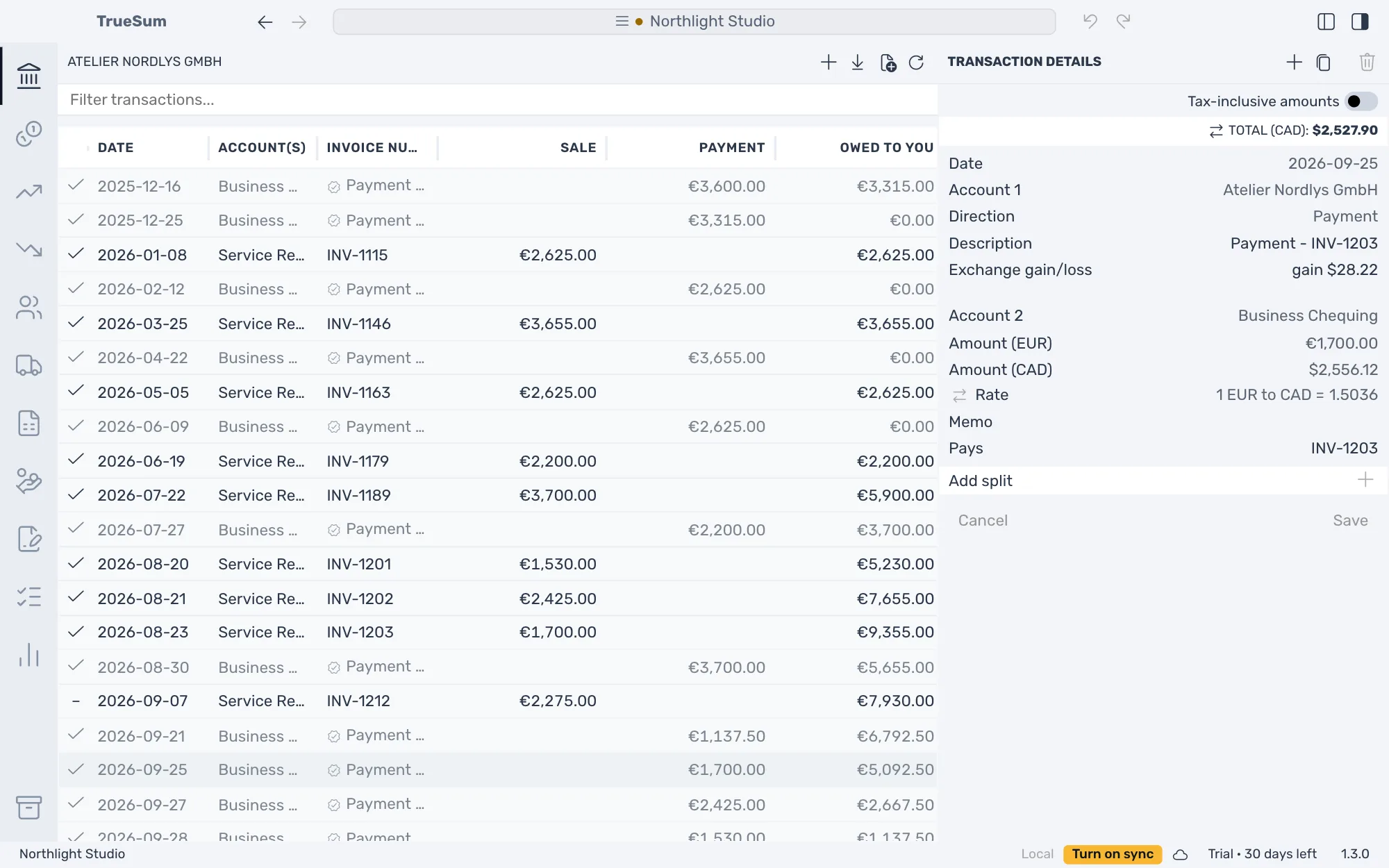This screenshot has width=1389, height=868.
Task: Delete transaction with the trash icon
Action: 1366,62
